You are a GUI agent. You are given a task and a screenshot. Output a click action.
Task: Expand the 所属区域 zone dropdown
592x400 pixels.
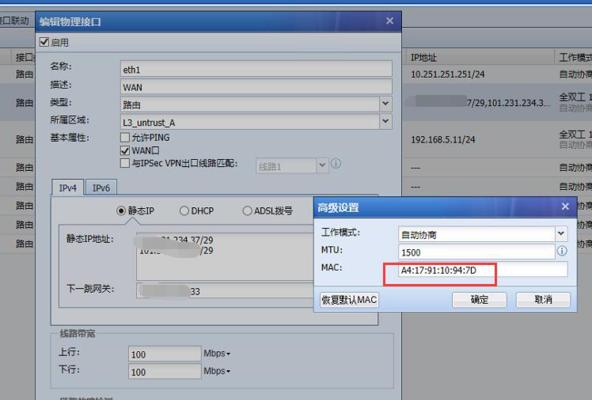pyautogui.click(x=385, y=122)
